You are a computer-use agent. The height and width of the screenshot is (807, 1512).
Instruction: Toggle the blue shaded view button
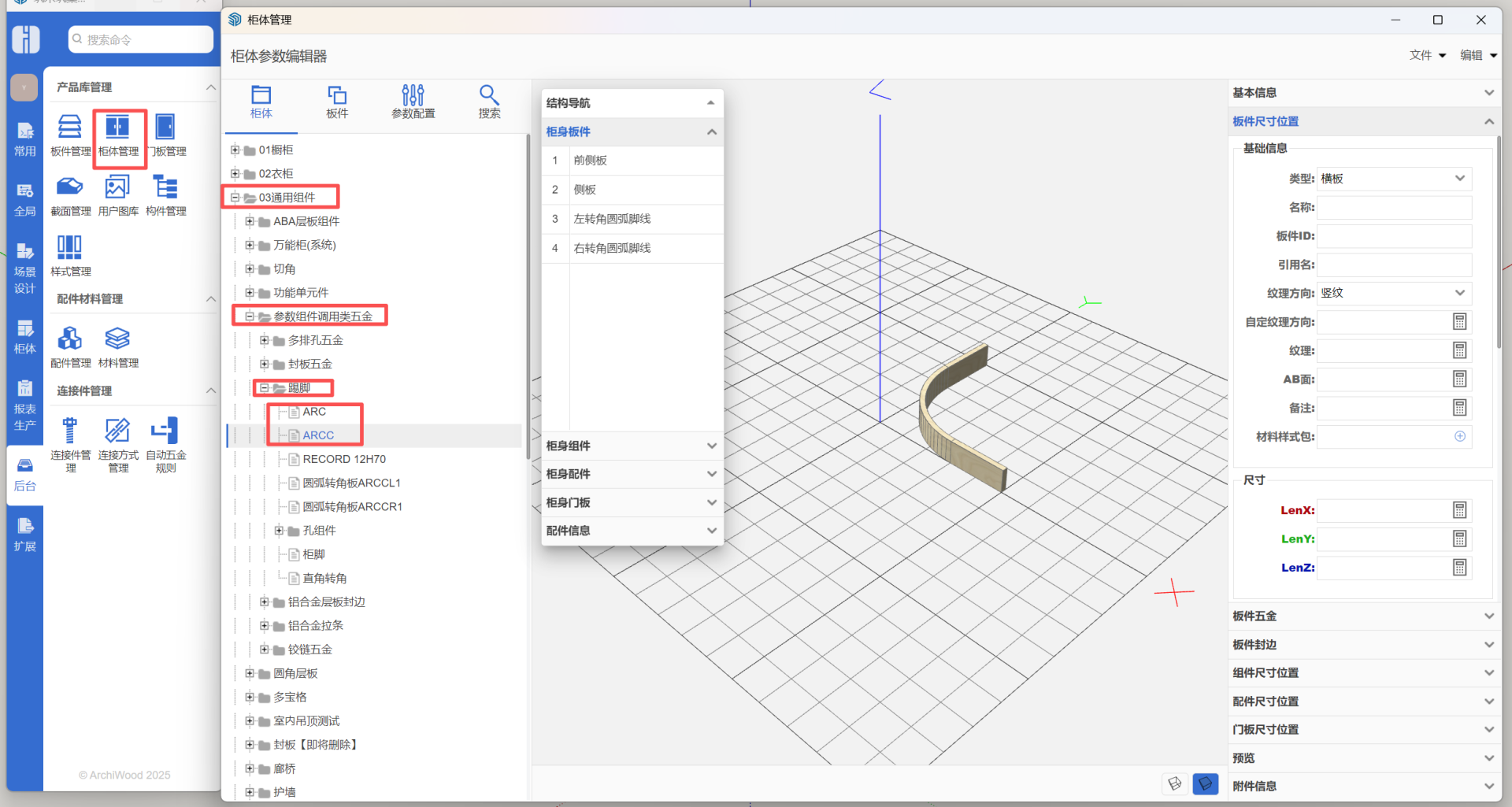coord(1205,783)
